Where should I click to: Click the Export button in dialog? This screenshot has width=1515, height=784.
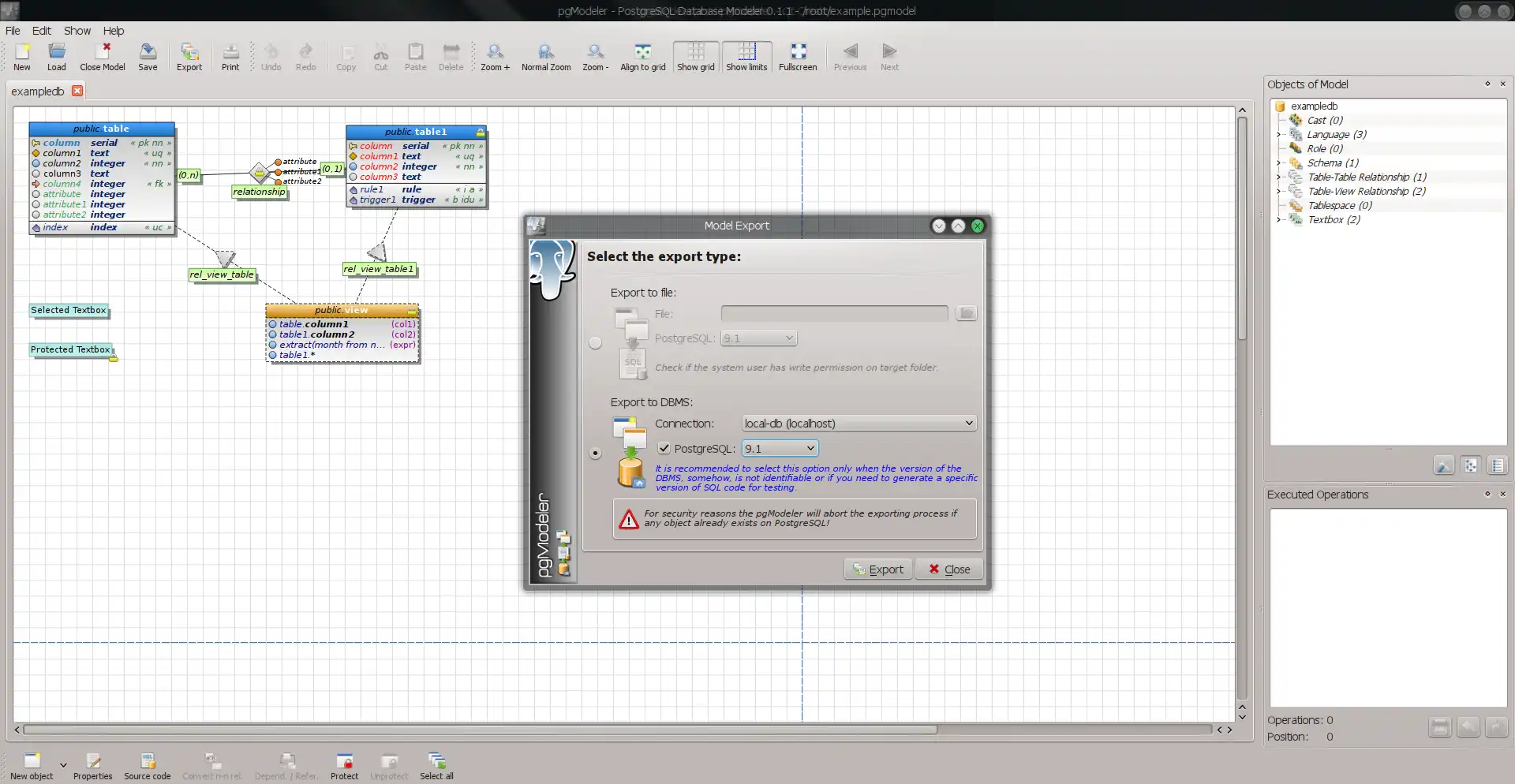coord(878,569)
